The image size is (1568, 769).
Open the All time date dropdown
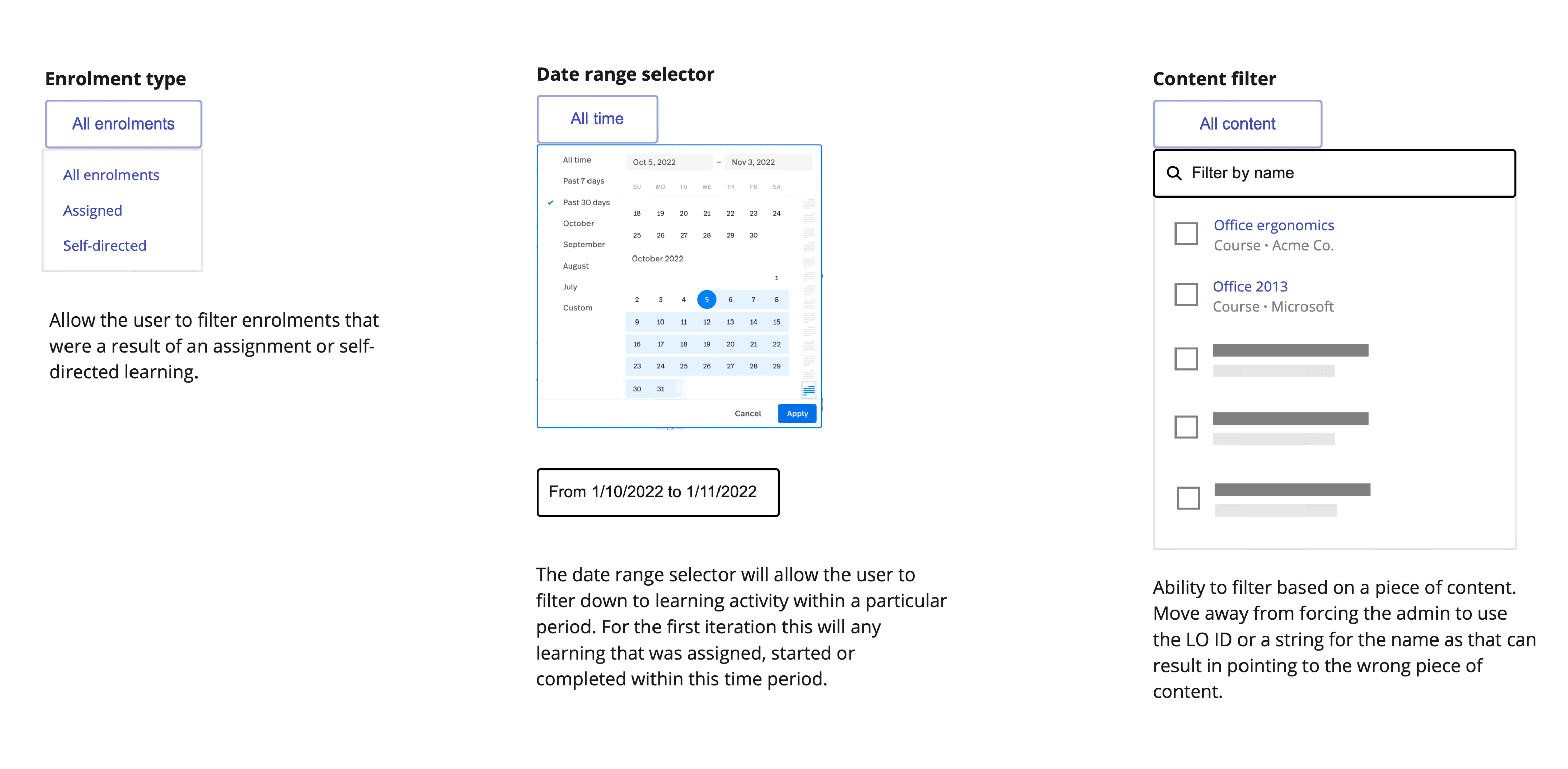[597, 119]
